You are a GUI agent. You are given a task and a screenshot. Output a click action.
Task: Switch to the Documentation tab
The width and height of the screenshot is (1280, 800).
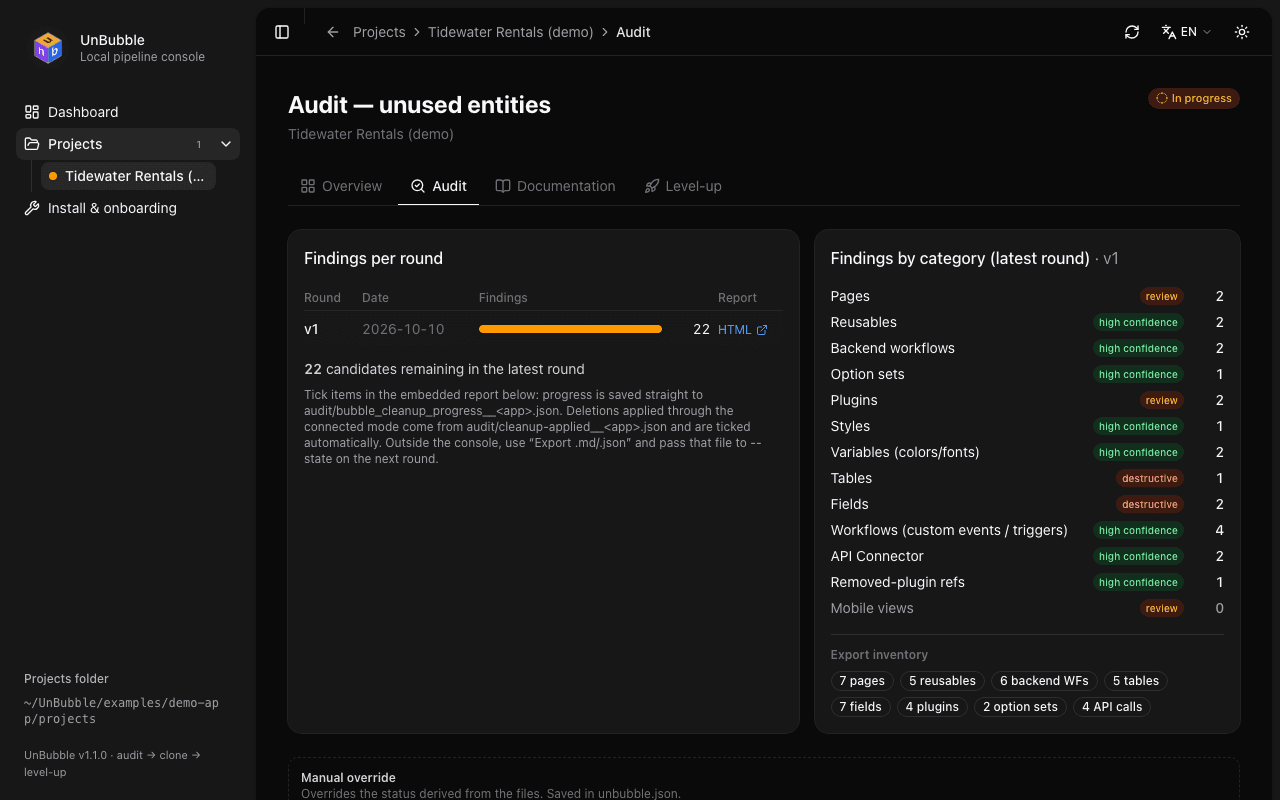click(556, 186)
